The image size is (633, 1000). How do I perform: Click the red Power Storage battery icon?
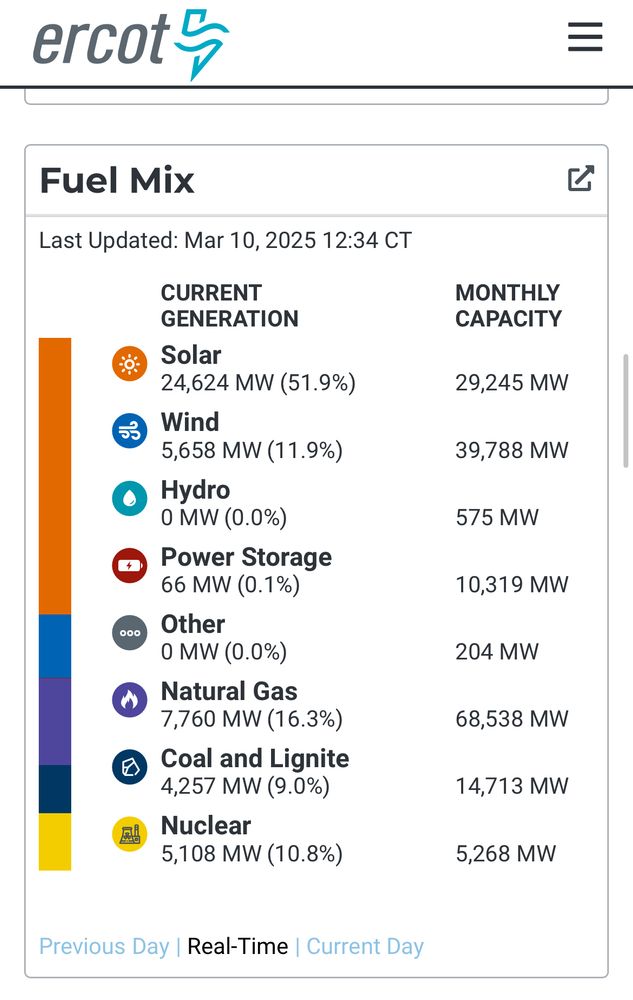[130, 565]
